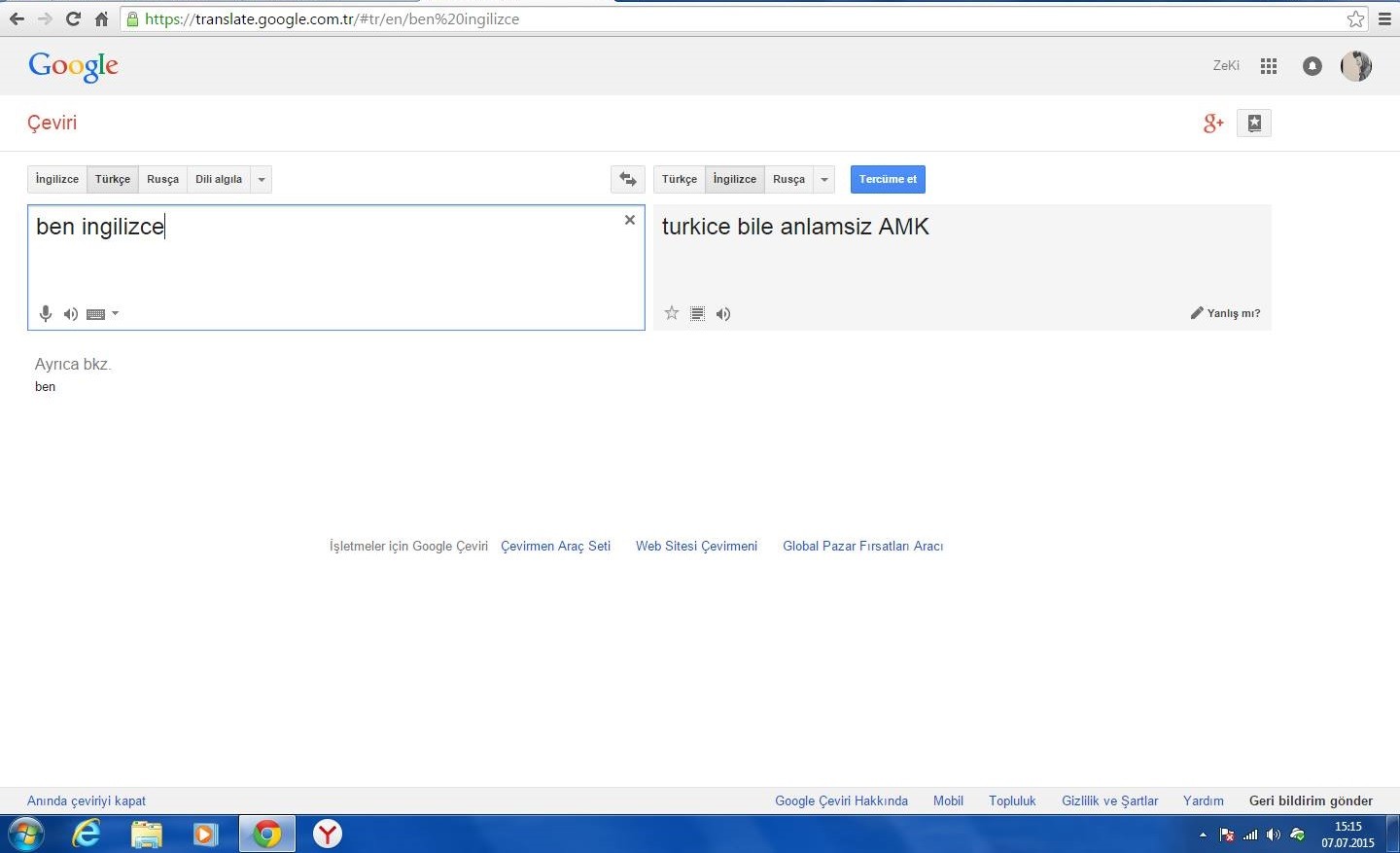
Task: Share via Google+ icon
Action: [x=1213, y=124]
